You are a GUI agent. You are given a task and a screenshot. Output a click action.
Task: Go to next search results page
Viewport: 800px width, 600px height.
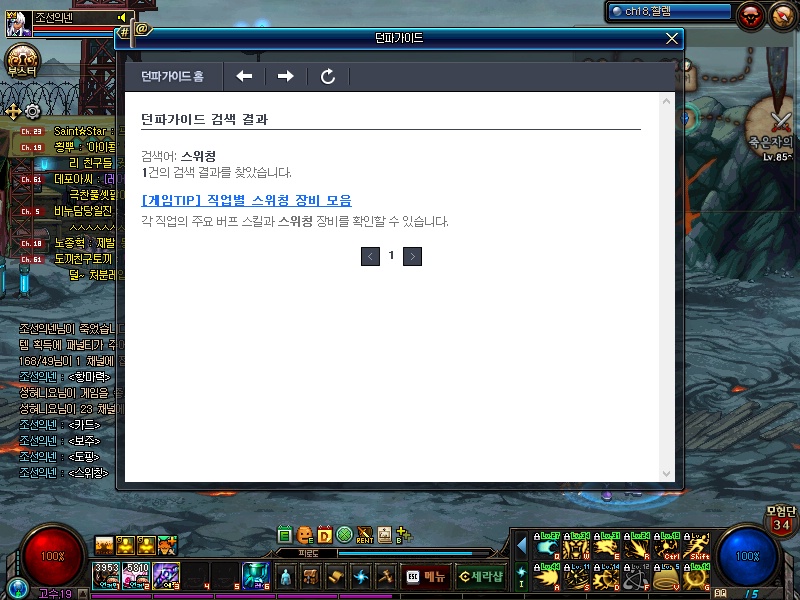click(412, 256)
